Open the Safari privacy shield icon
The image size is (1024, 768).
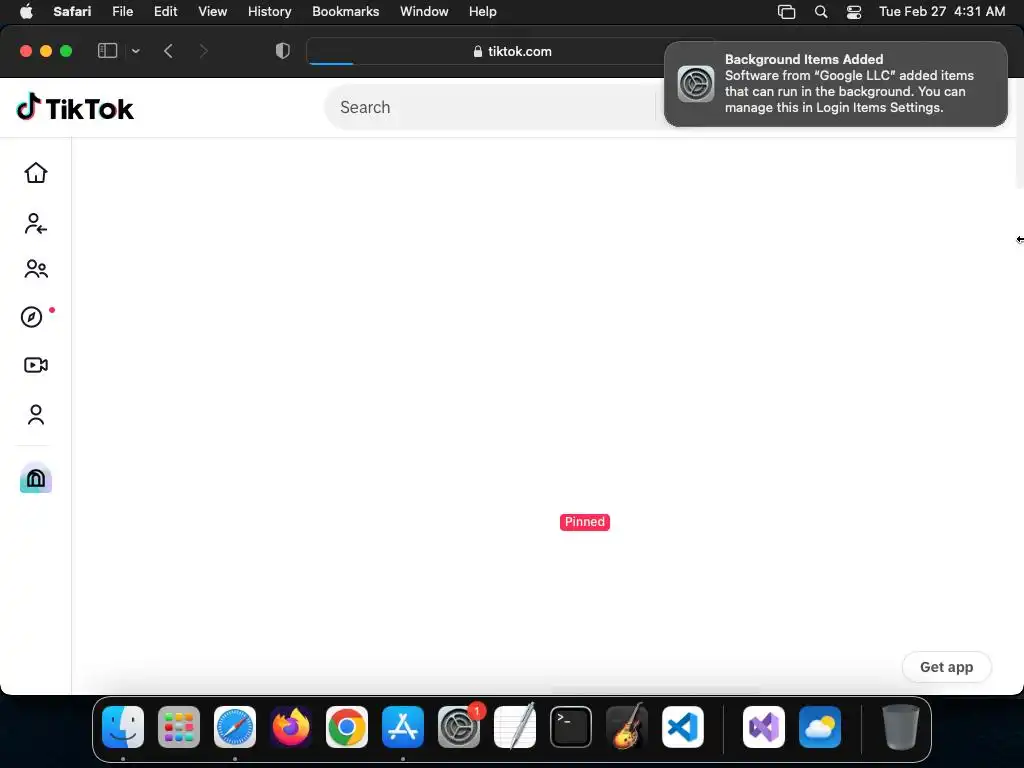click(282, 51)
